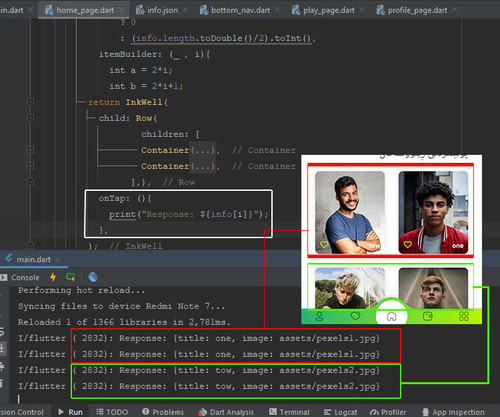This screenshot has width=500, height=417.
Task: Open the man in red jacket photo
Action: 433,212
